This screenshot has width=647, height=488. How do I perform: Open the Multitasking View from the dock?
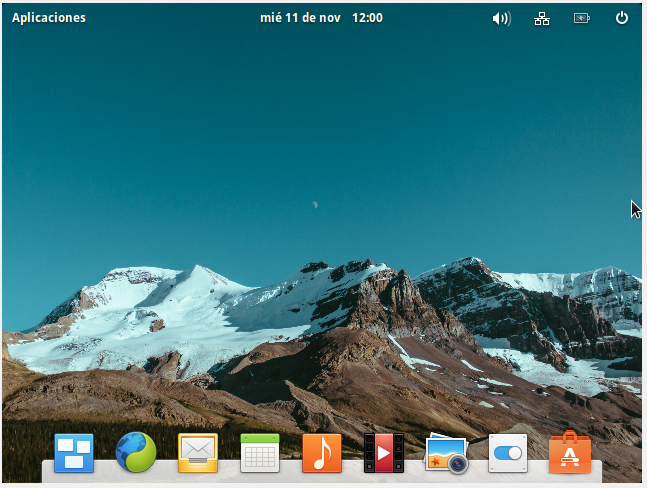pos(74,453)
